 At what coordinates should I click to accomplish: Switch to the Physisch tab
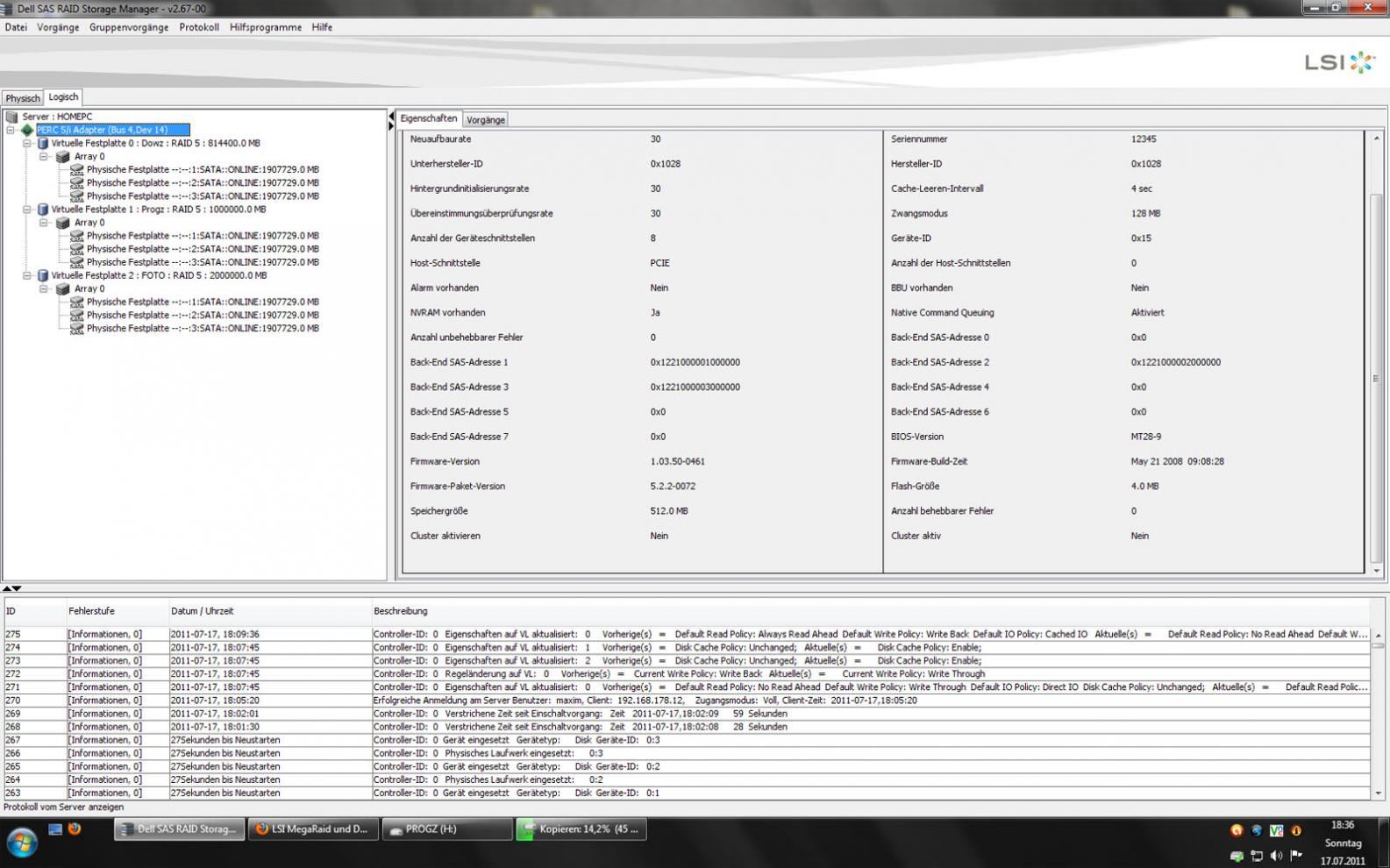(x=23, y=98)
